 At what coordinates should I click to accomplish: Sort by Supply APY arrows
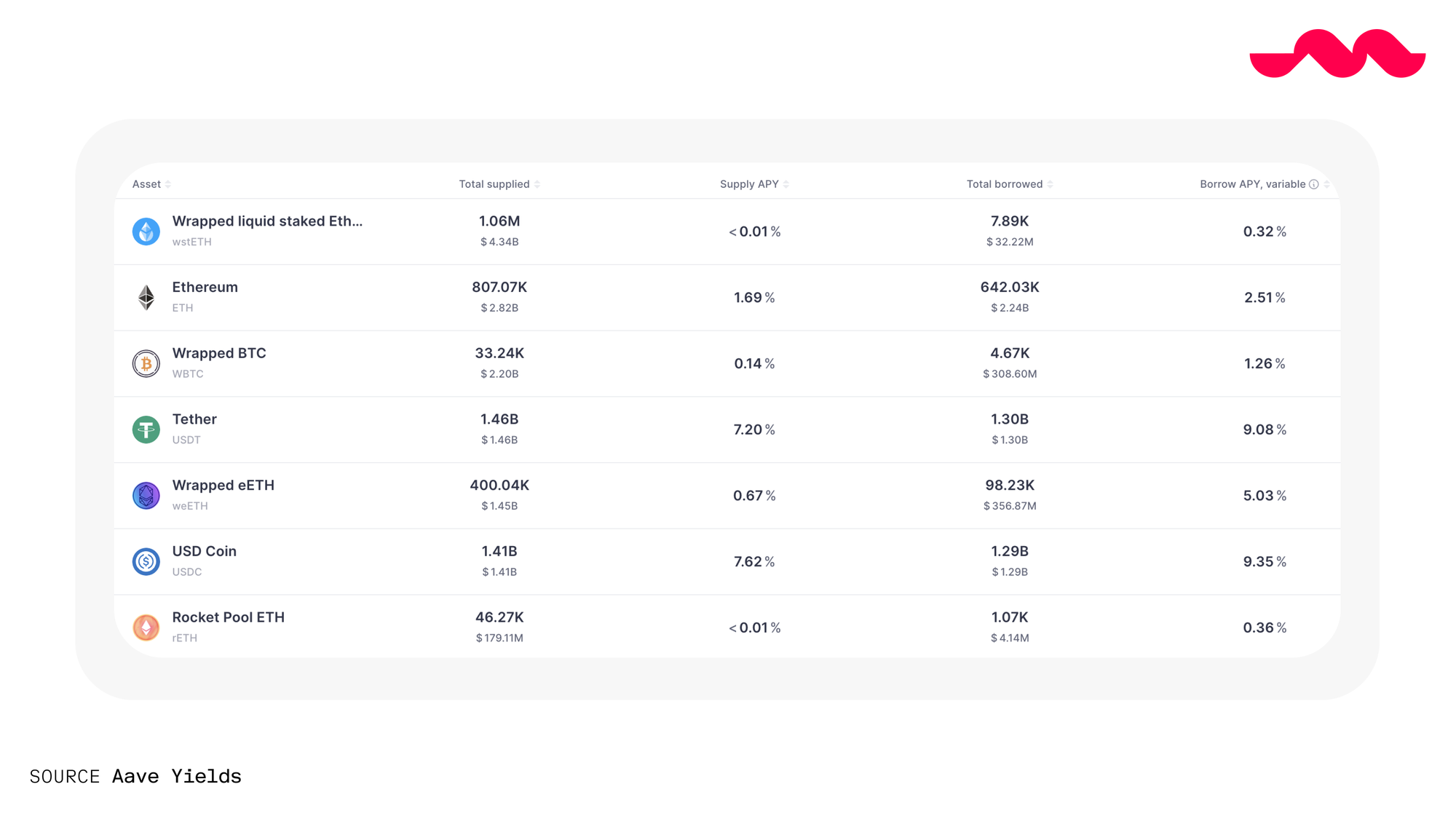coord(786,184)
